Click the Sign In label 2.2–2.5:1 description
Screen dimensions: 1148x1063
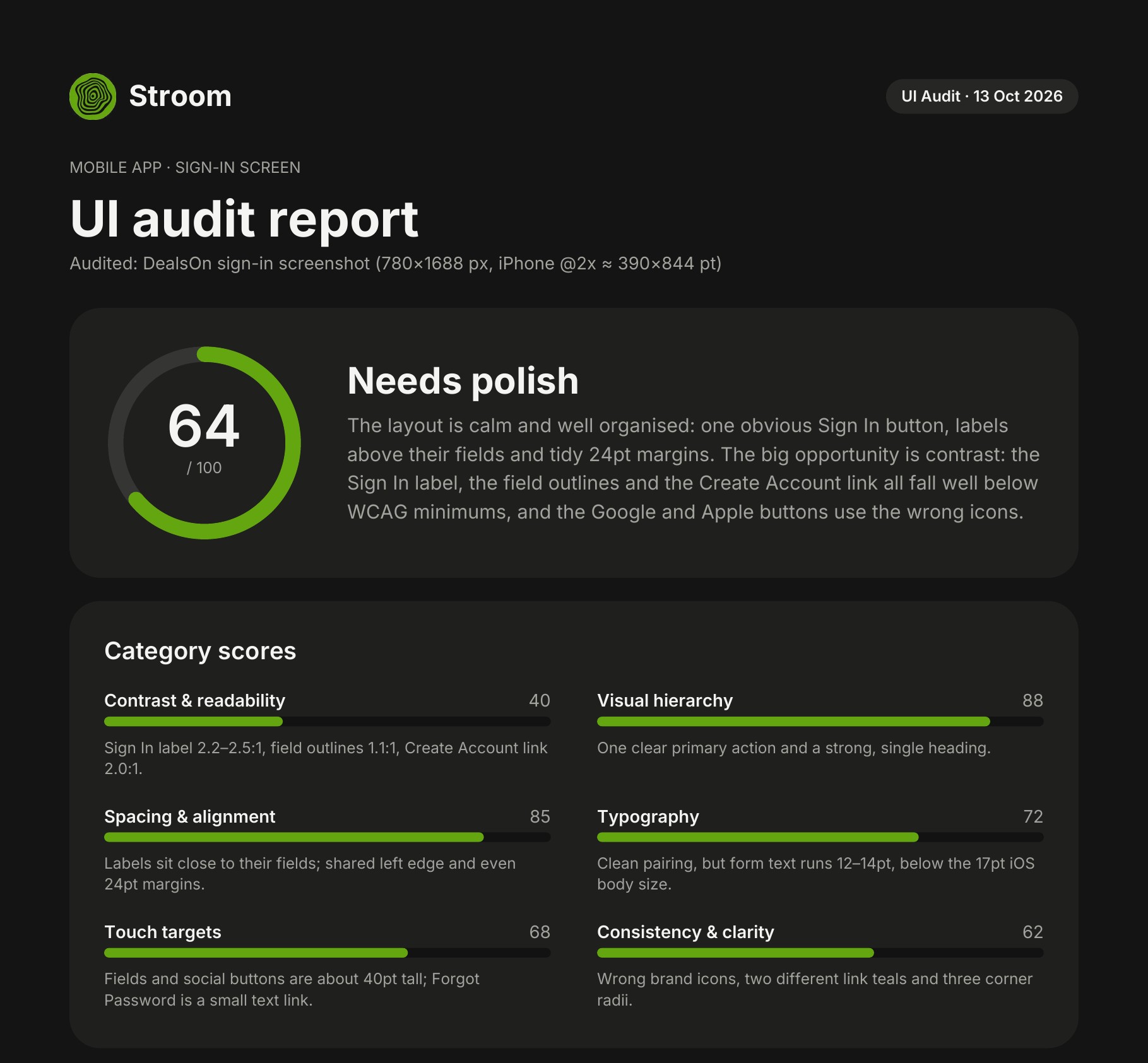point(326,758)
